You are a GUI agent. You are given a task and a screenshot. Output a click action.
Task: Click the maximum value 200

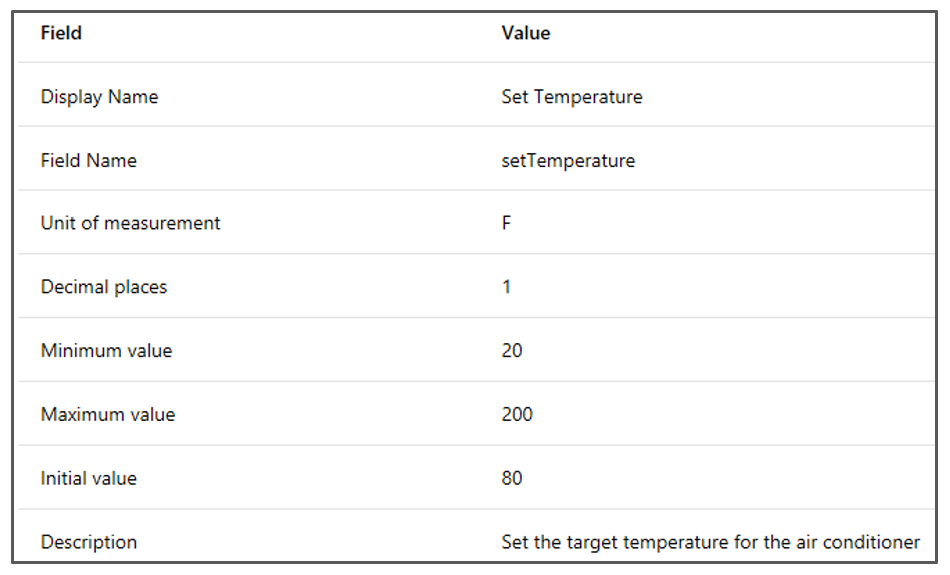click(x=517, y=415)
